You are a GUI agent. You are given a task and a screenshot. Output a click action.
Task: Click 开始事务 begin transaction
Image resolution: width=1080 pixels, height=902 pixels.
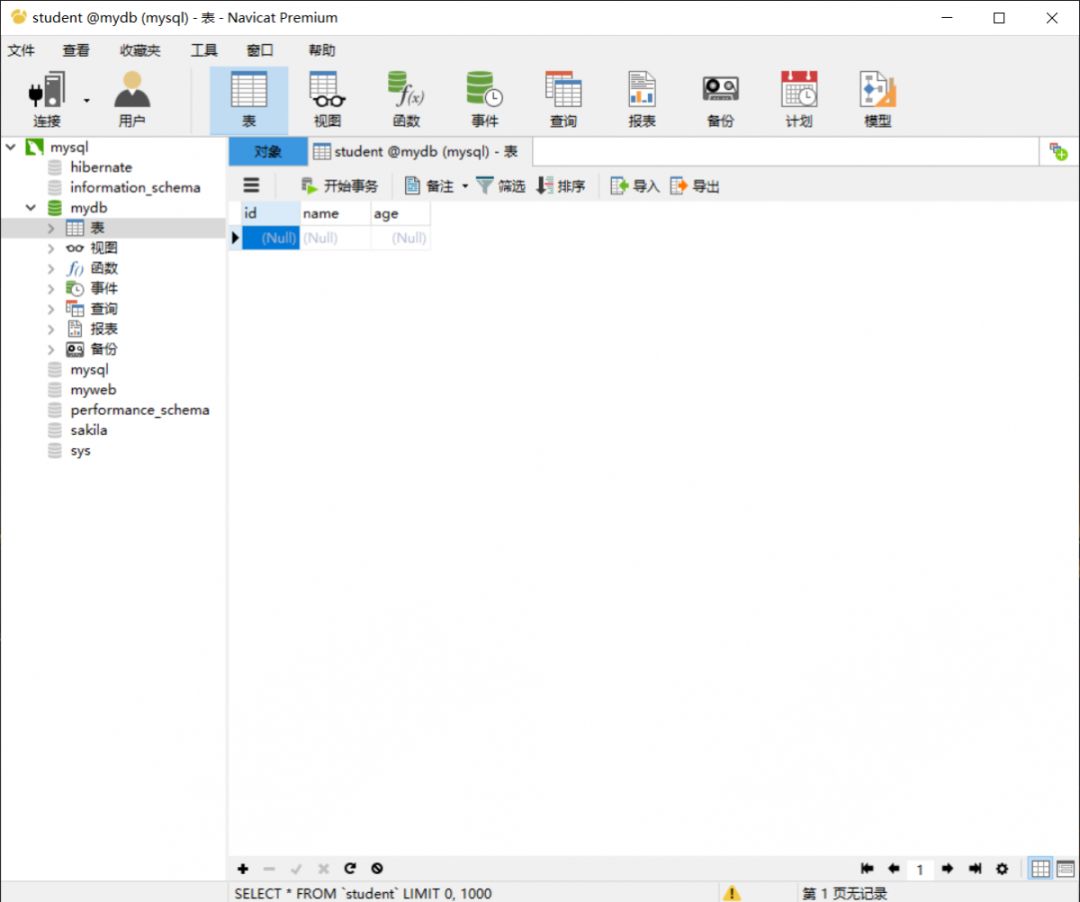[x=340, y=186]
